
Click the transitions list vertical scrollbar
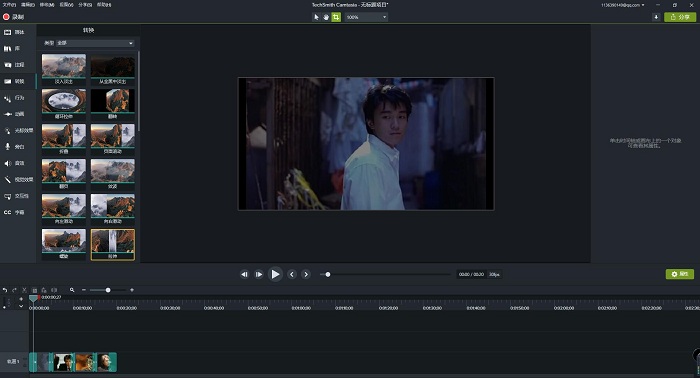click(x=138, y=91)
